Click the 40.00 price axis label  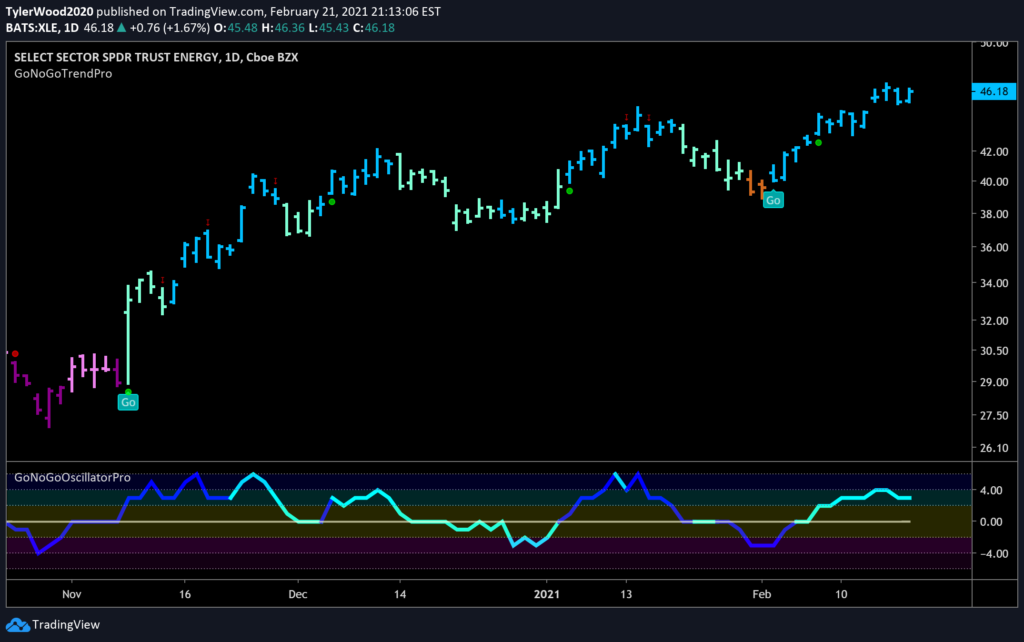pyautogui.click(x=994, y=182)
